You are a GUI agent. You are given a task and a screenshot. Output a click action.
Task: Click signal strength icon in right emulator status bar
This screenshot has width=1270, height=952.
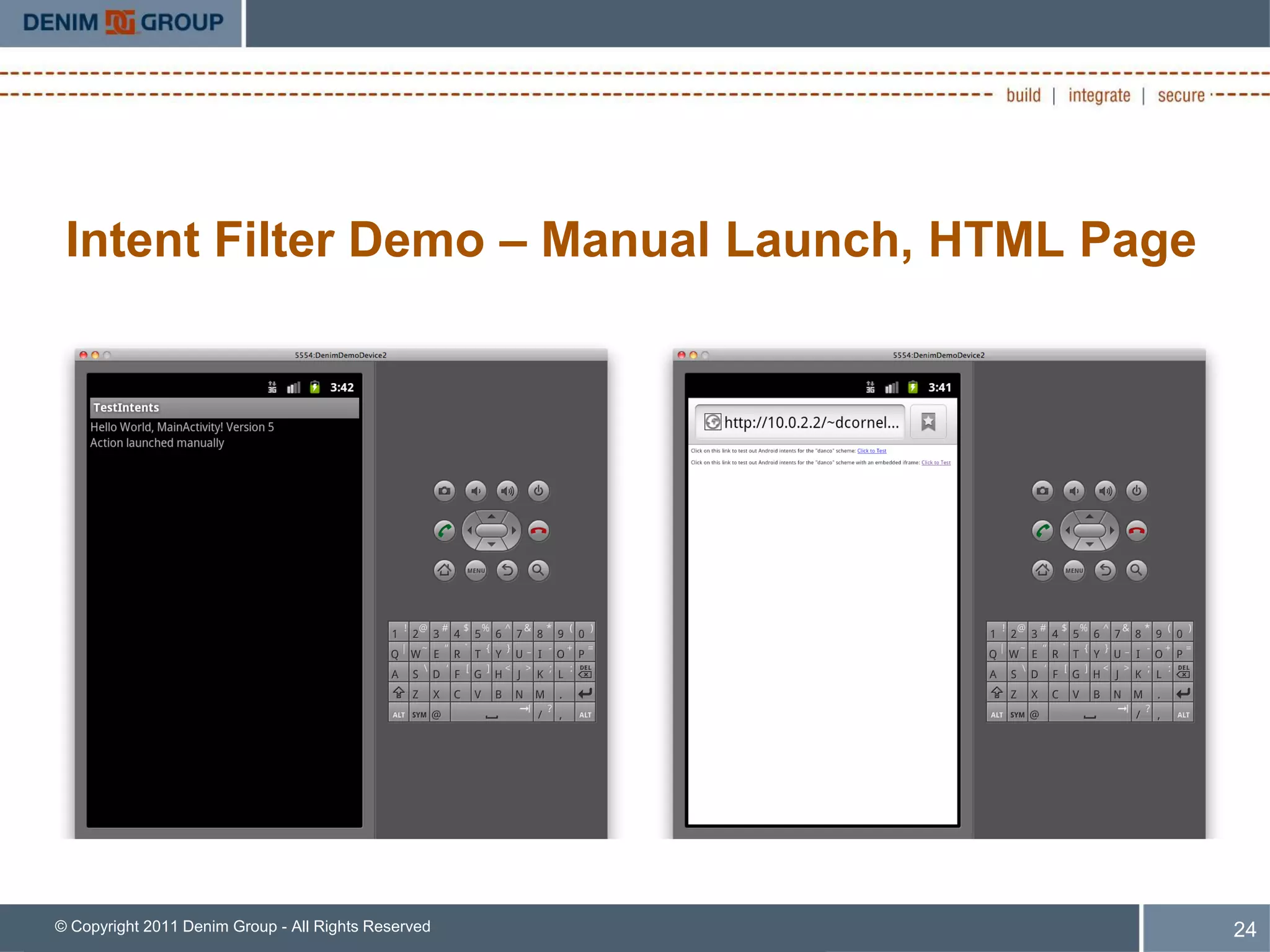click(x=892, y=387)
